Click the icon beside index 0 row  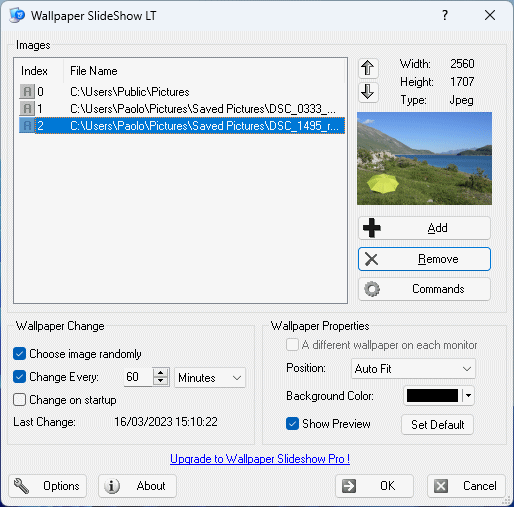pyautogui.click(x=27, y=92)
